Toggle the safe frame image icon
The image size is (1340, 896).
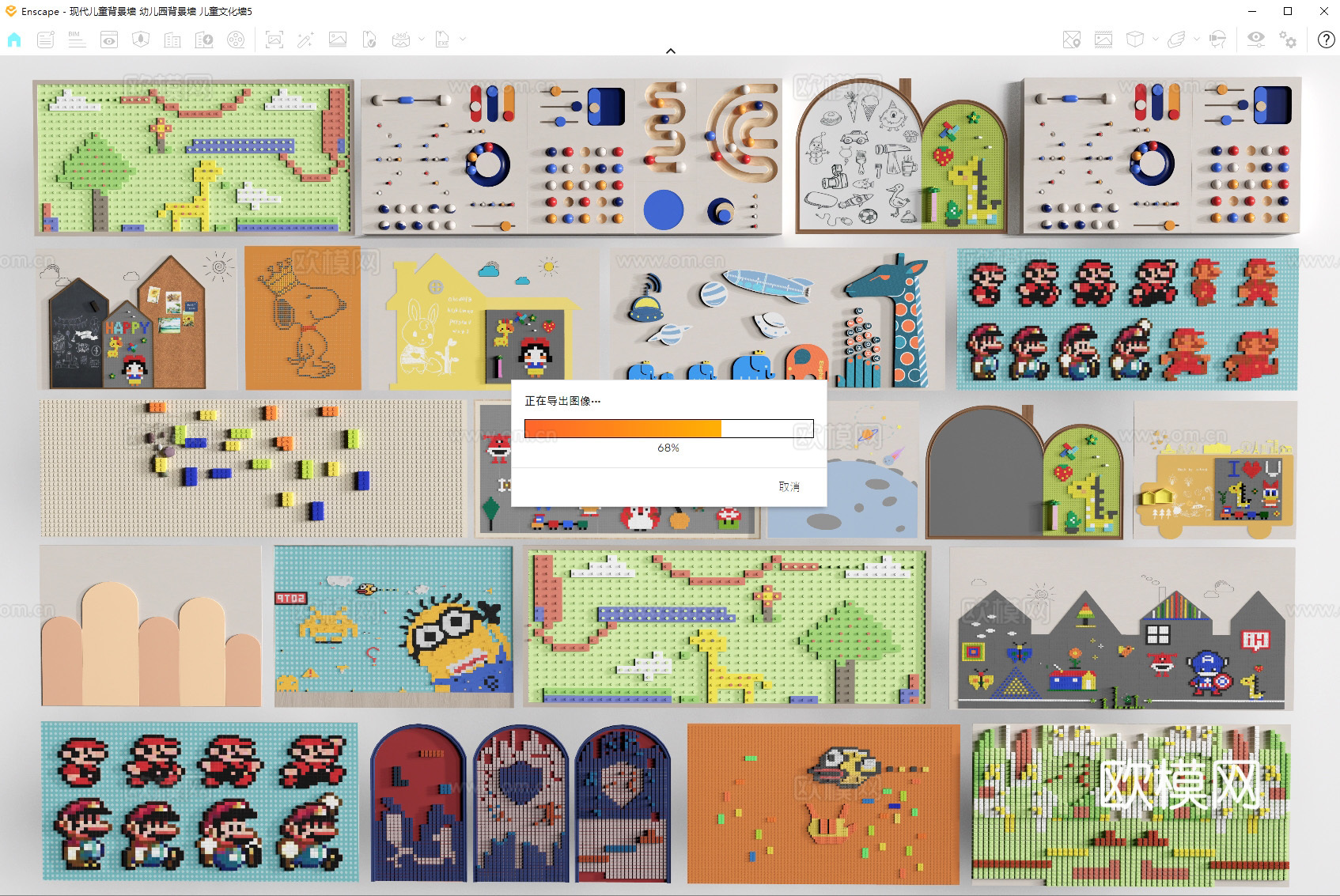pyautogui.click(x=1103, y=40)
